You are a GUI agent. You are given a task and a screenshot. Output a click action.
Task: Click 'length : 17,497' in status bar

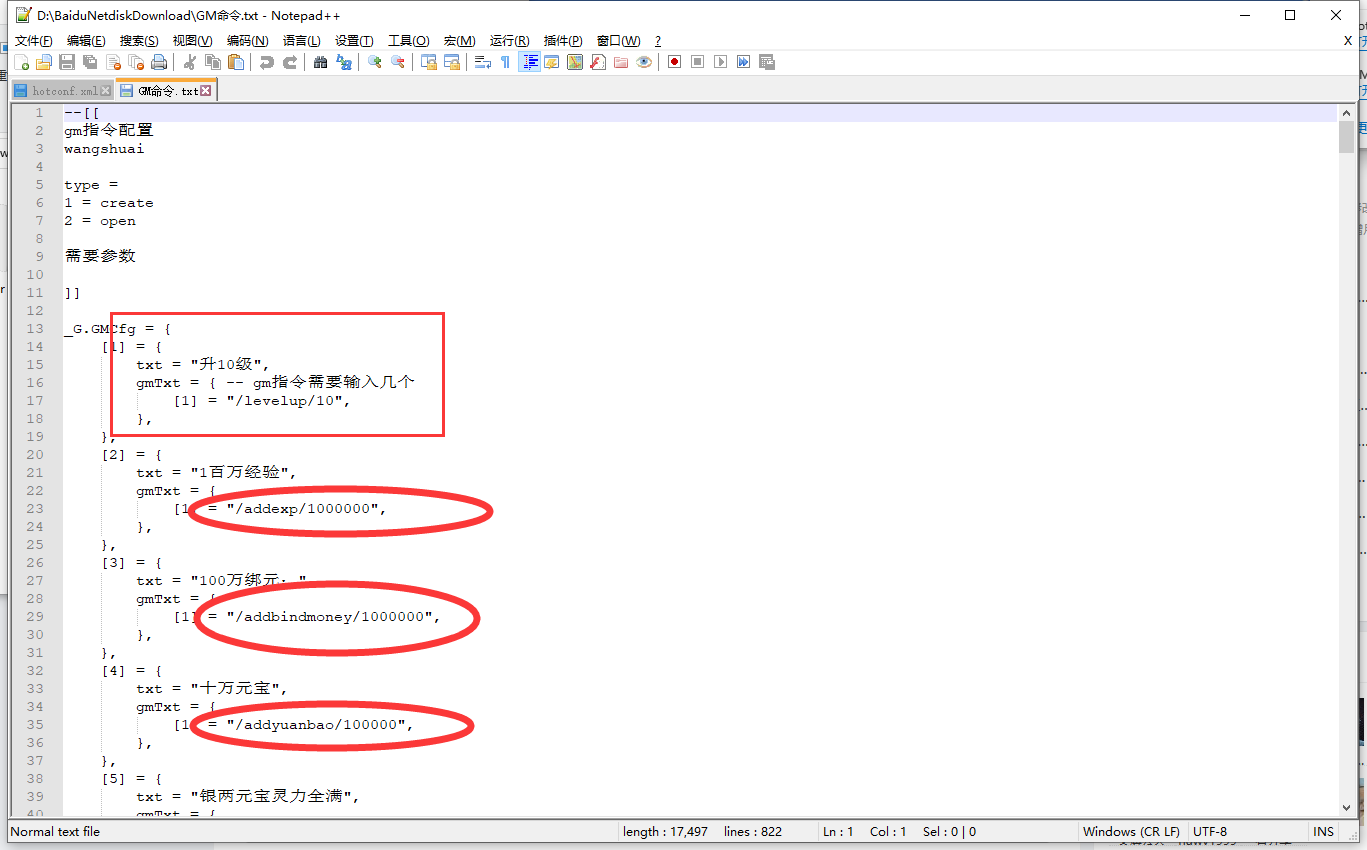665,832
